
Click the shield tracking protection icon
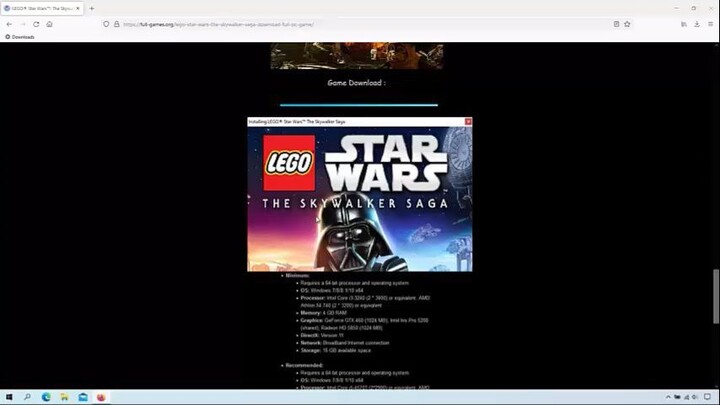click(106, 24)
